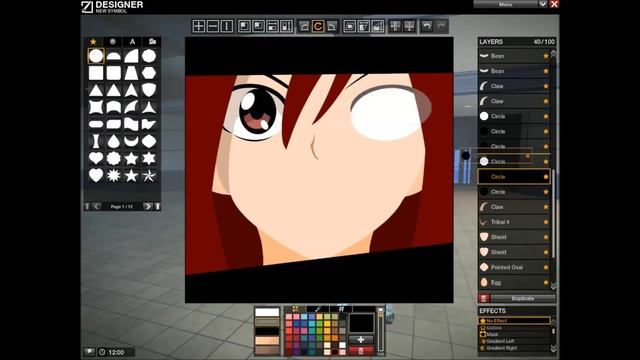Toggle favorite star on Egg layer
Image resolution: width=640 pixels, height=360 pixels.
pos(546,282)
